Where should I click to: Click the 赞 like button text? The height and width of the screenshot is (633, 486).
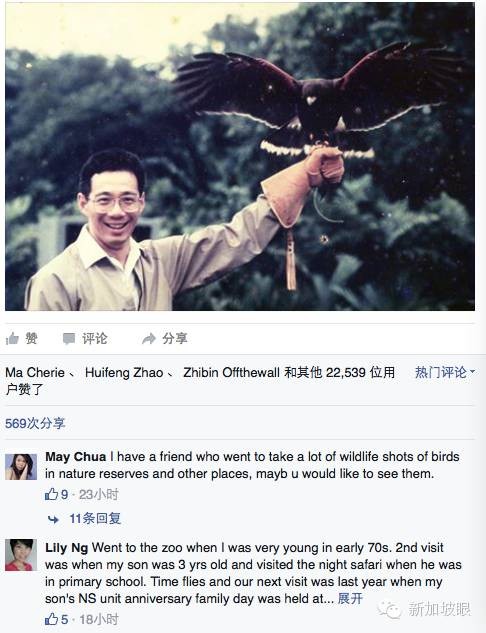click(x=31, y=338)
